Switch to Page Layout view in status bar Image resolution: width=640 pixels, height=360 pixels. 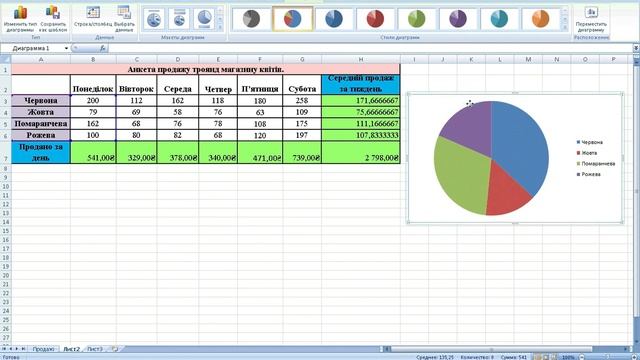pos(546,357)
